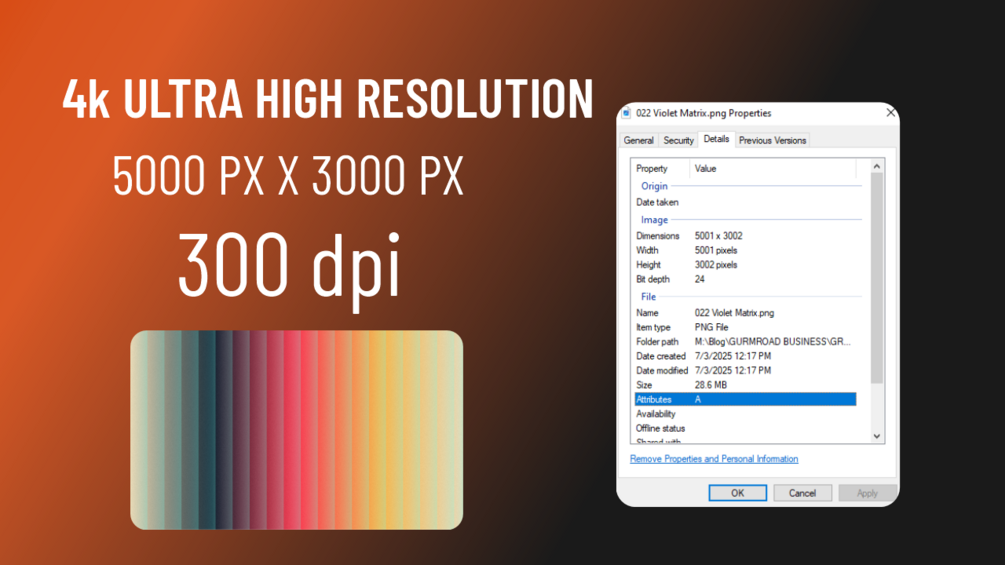Click the Availability row
1005x565 pixels.
[745, 414]
